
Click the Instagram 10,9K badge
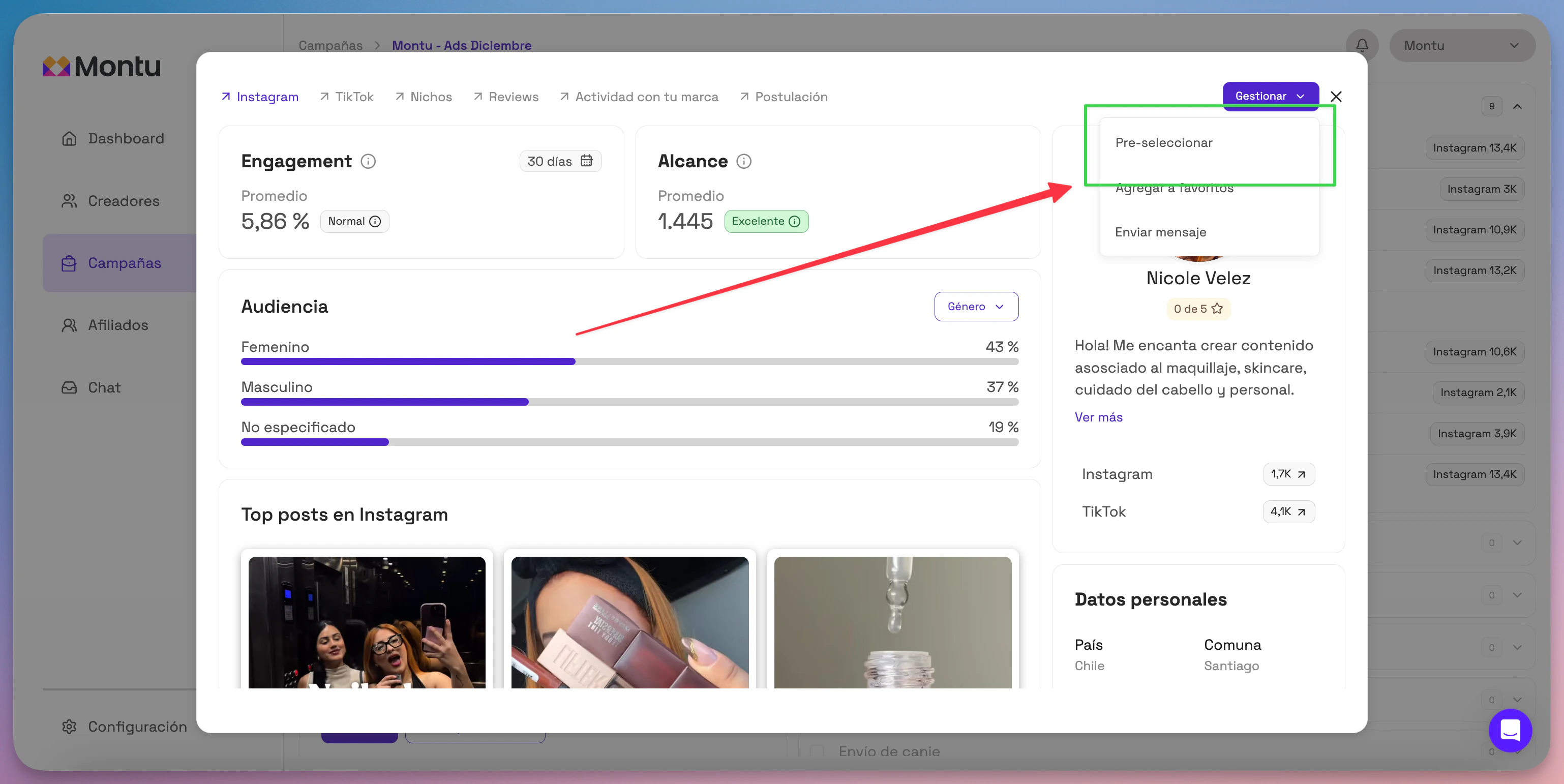1475,229
